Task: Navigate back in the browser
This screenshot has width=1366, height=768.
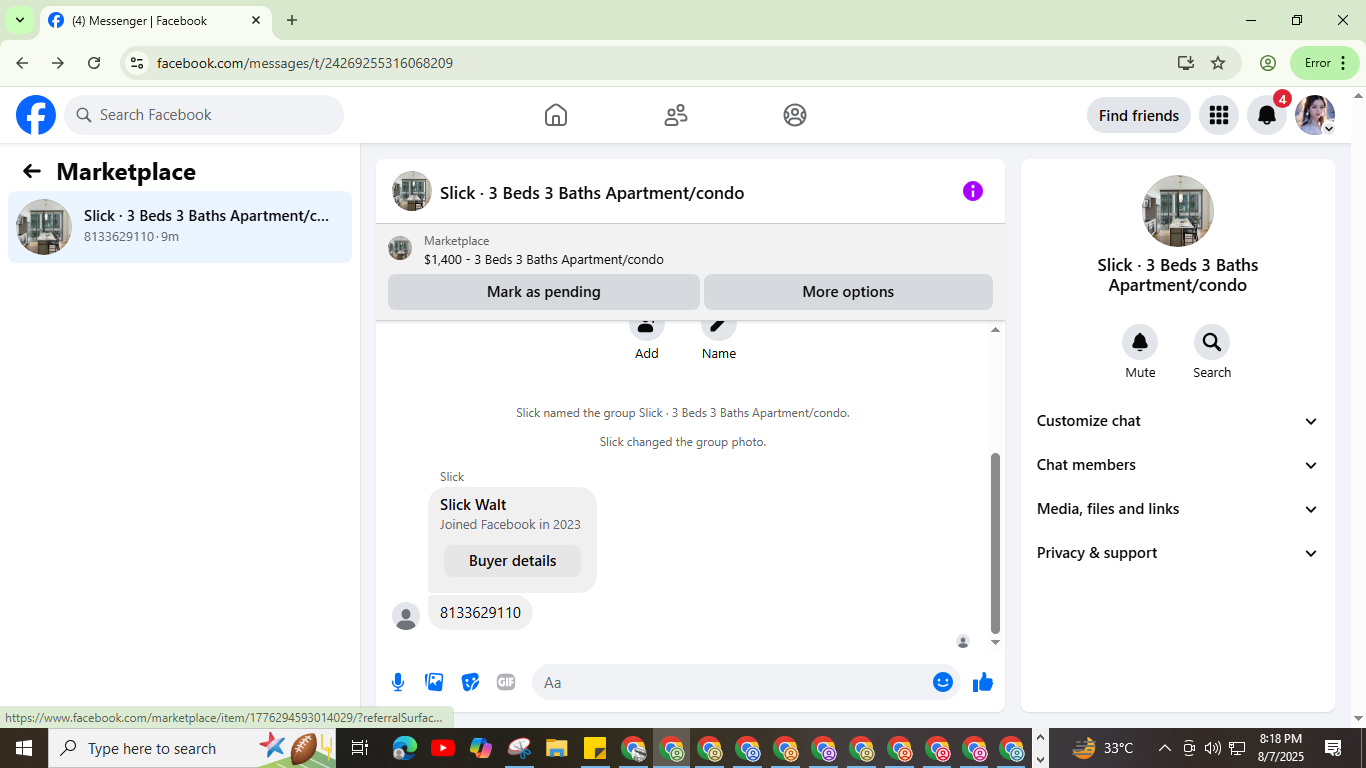Action: point(22,63)
